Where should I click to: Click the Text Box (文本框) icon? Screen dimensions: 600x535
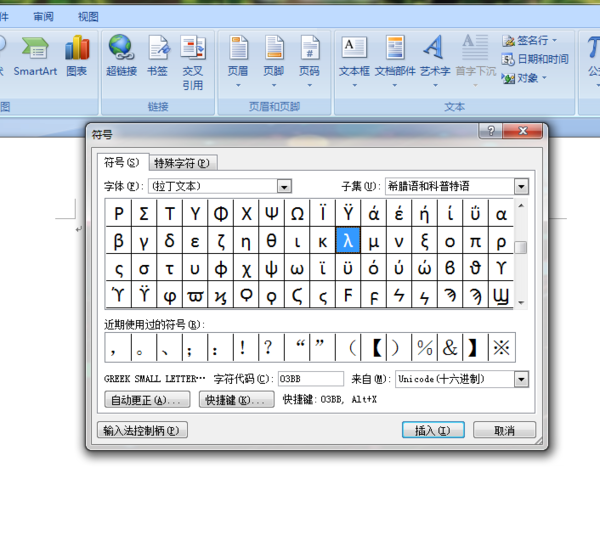point(354,48)
